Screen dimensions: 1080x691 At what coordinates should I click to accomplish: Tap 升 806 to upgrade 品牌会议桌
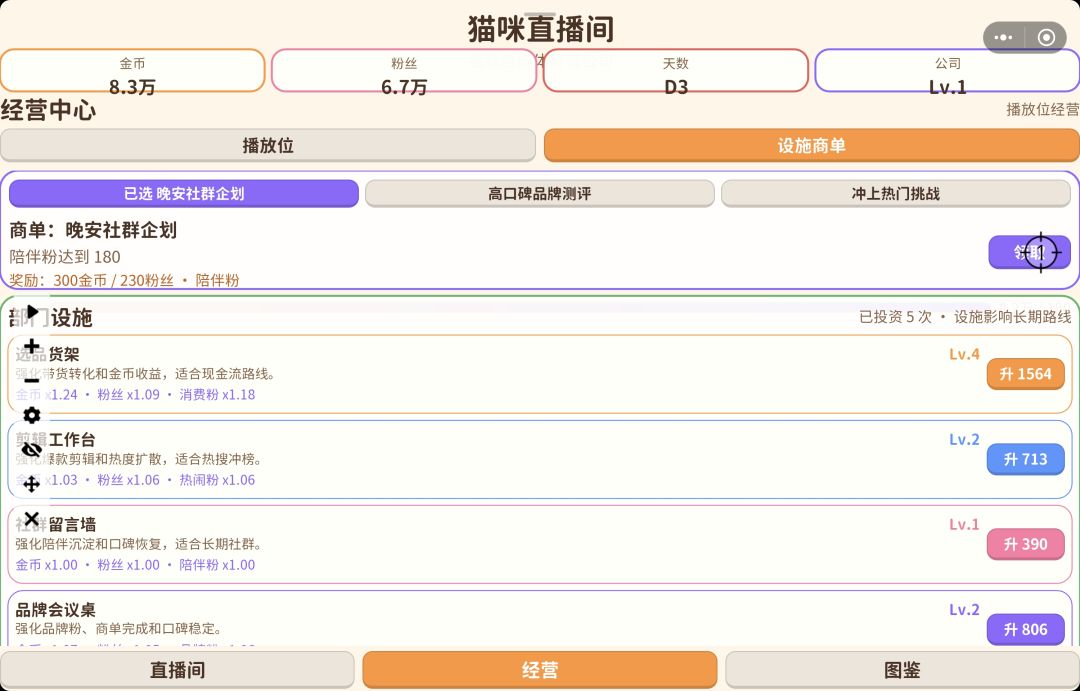(x=1026, y=630)
